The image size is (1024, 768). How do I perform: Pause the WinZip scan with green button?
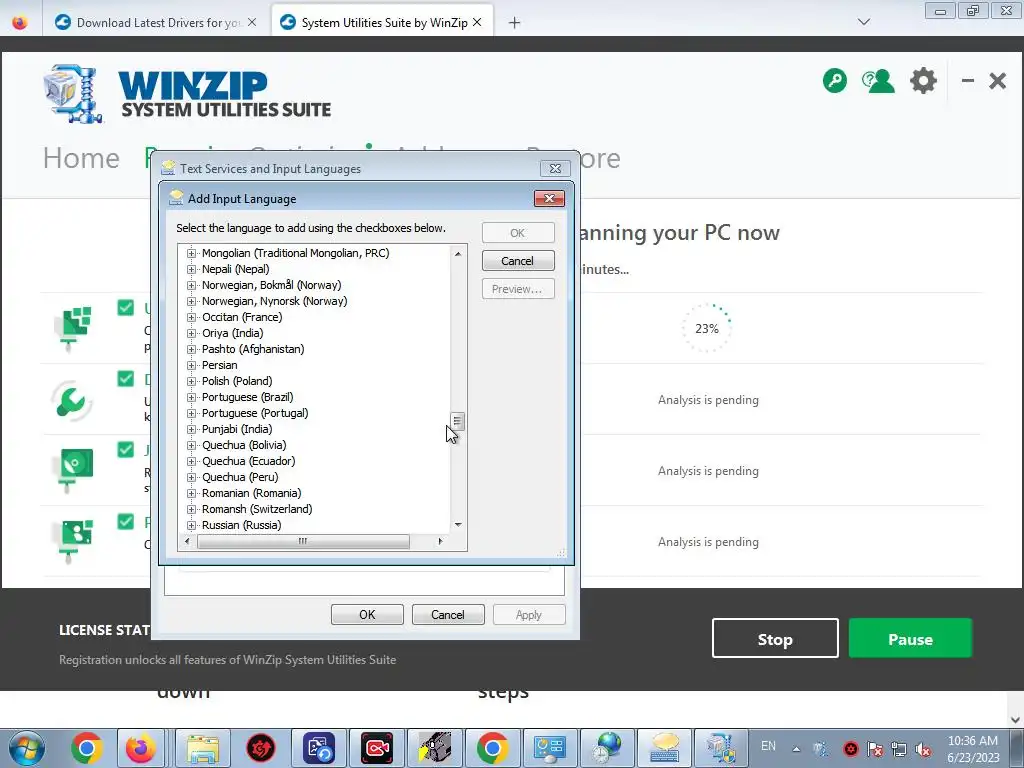(910, 638)
